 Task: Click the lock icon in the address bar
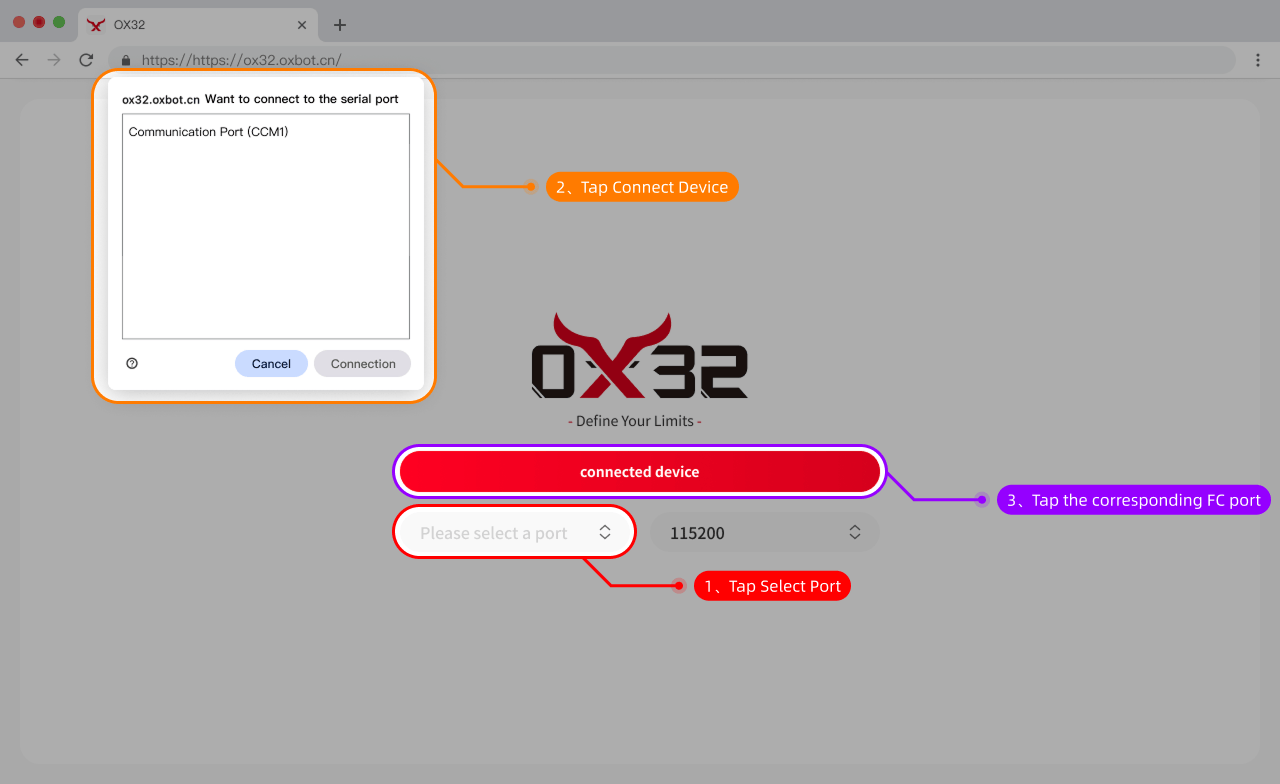(126, 60)
